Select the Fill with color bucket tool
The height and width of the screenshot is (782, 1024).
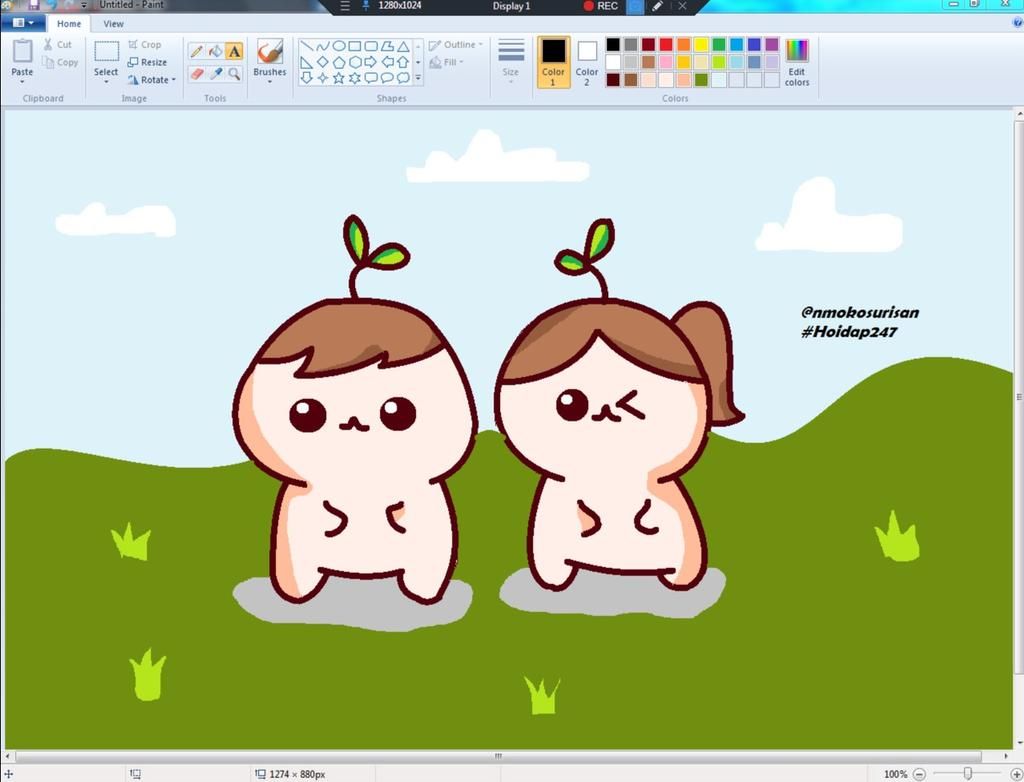(x=215, y=51)
